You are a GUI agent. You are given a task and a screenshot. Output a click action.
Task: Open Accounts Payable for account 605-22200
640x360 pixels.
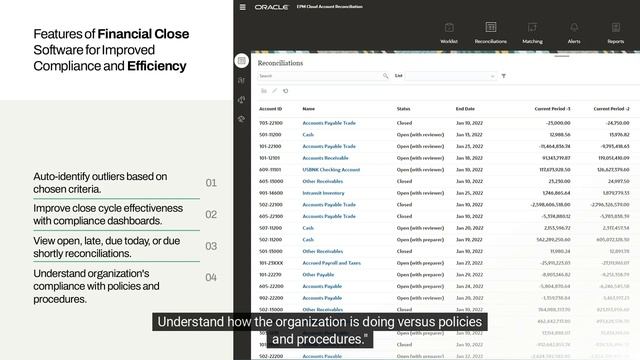pyautogui.click(x=322, y=287)
